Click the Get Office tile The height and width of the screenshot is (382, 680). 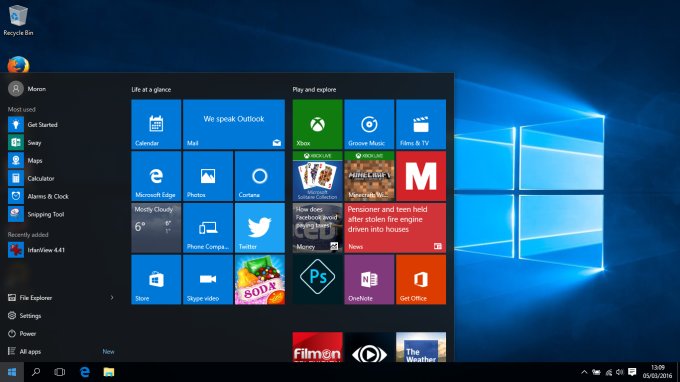(x=421, y=279)
